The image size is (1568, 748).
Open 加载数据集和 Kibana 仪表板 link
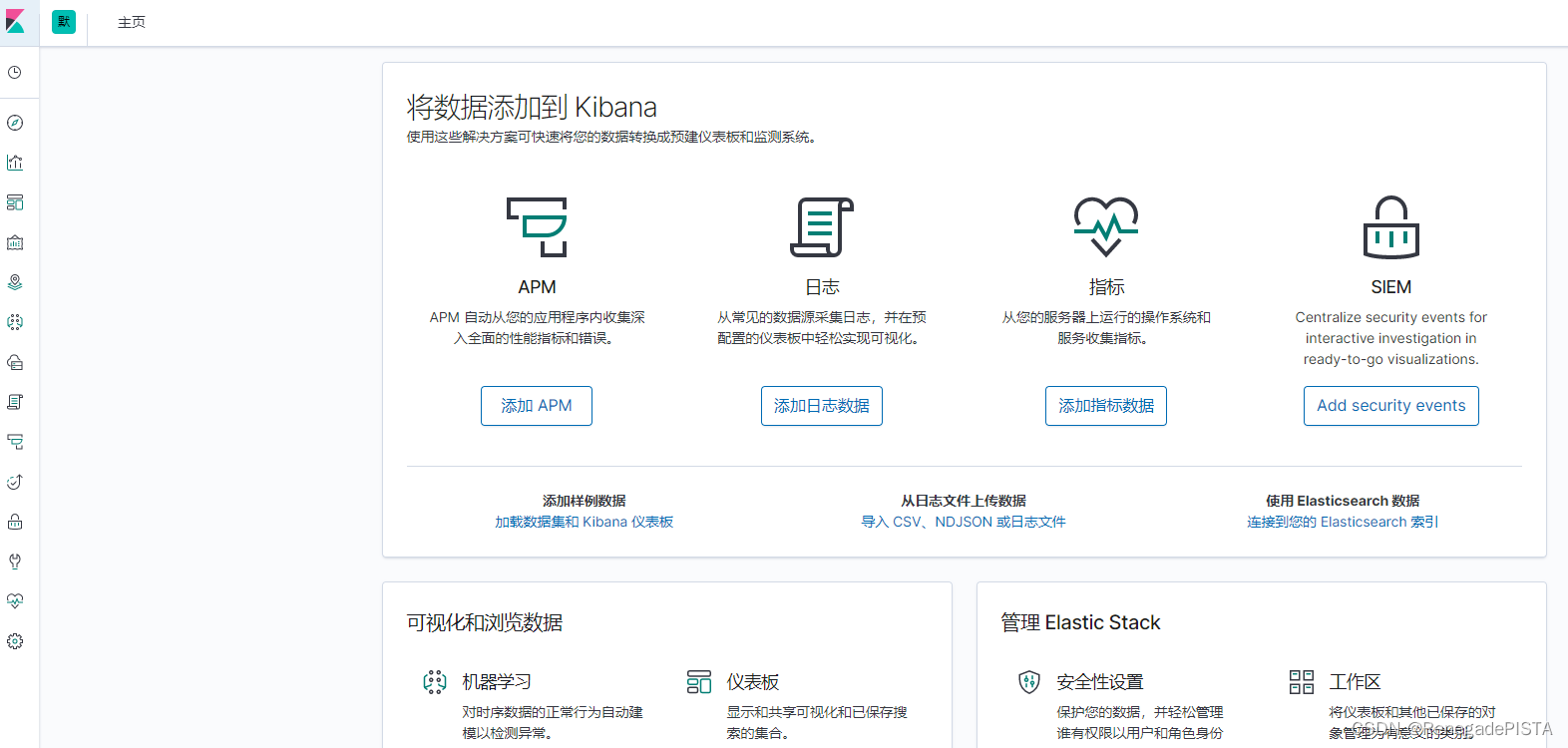(585, 522)
